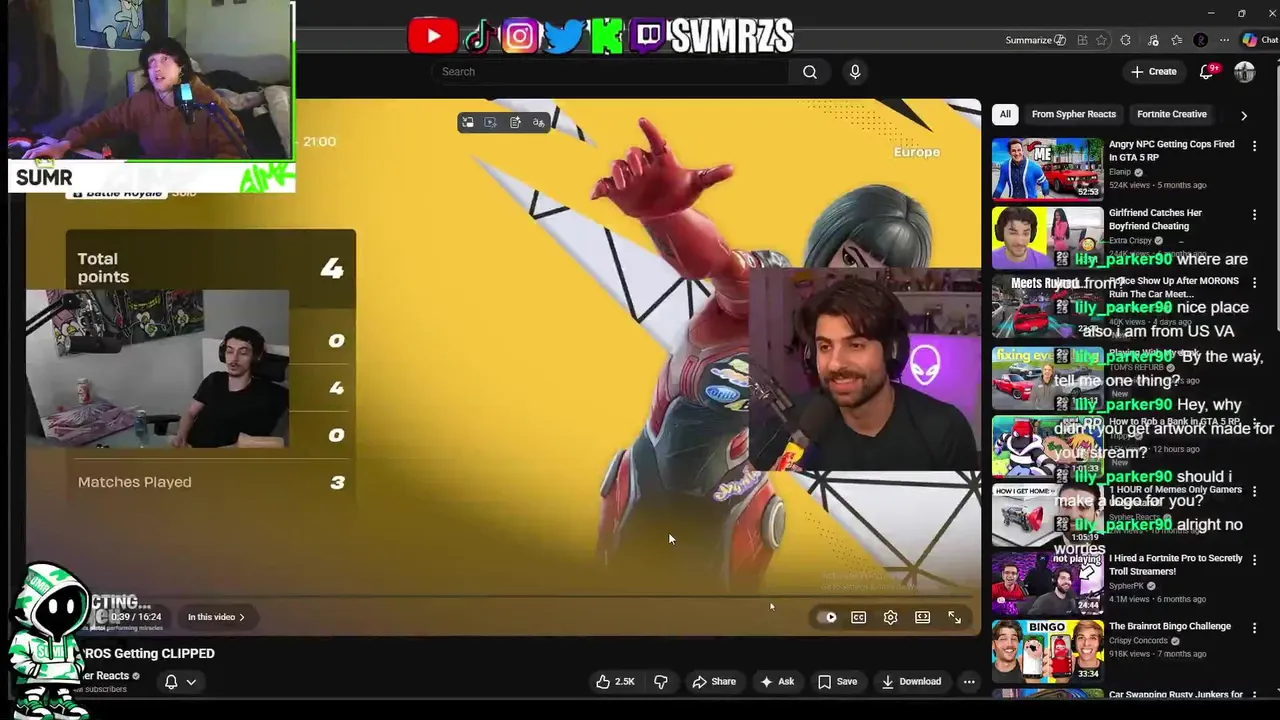Like the video with 2.5K likes
Image resolution: width=1280 pixels, height=720 pixels.
click(x=615, y=682)
